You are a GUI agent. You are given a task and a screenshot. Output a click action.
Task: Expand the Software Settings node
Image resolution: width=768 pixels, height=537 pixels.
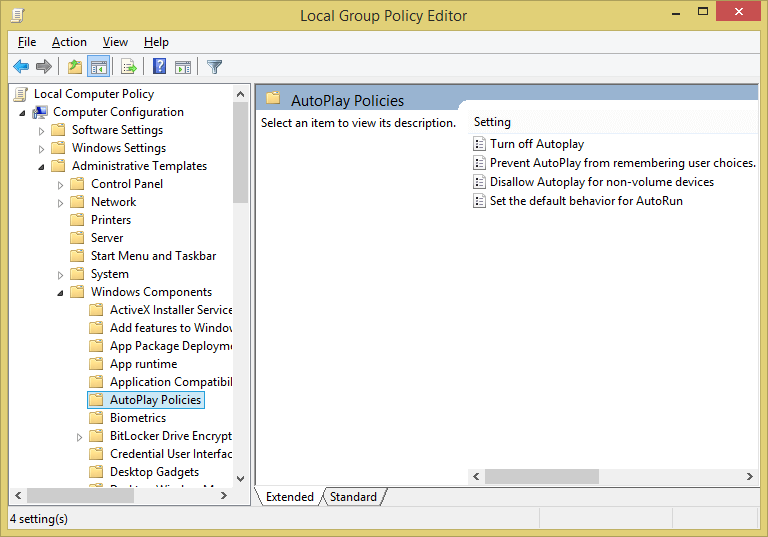pos(42,131)
